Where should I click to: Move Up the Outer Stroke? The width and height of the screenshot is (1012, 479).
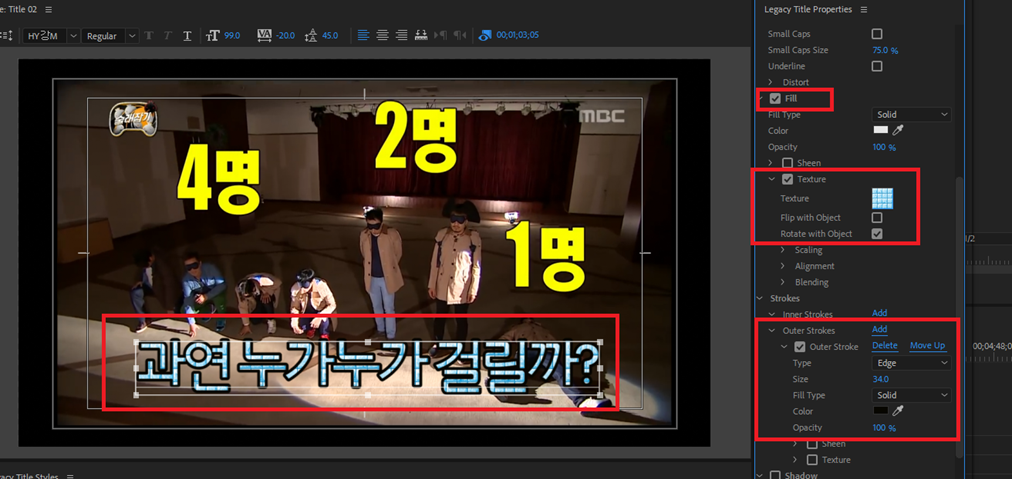coord(927,346)
